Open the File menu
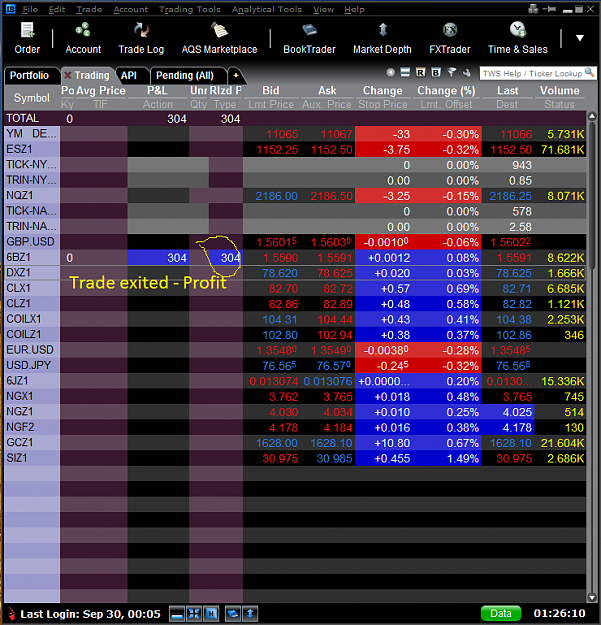The height and width of the screenshot is (625, 601). 30,9
